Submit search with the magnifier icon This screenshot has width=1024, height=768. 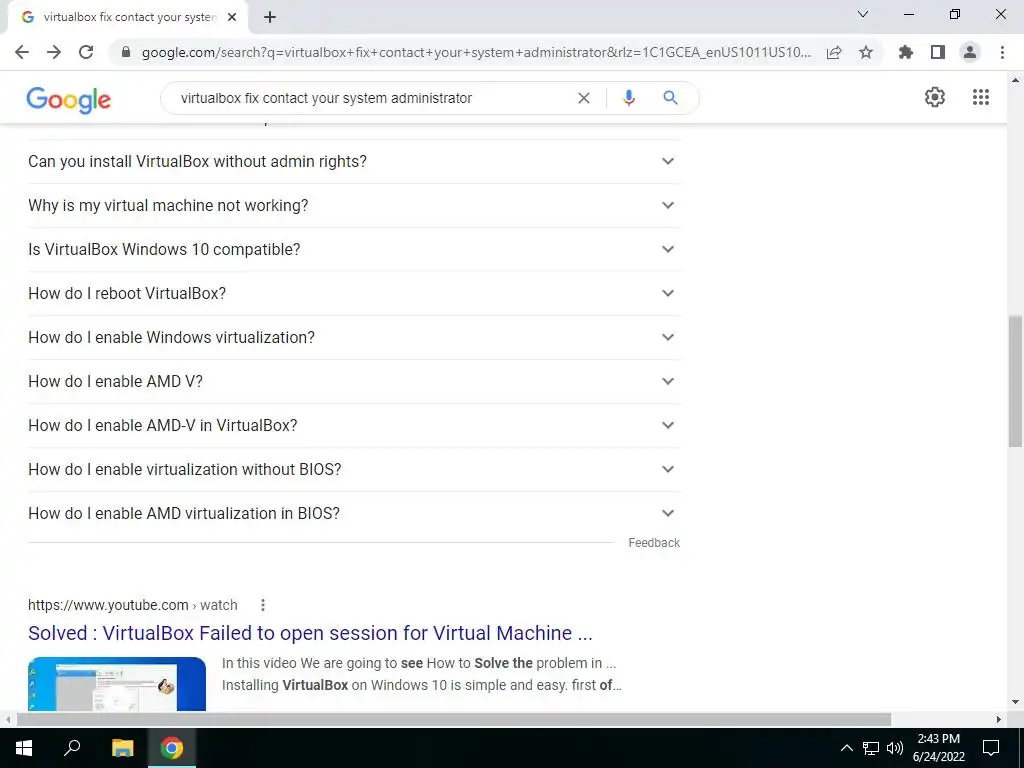pos(670,98)
